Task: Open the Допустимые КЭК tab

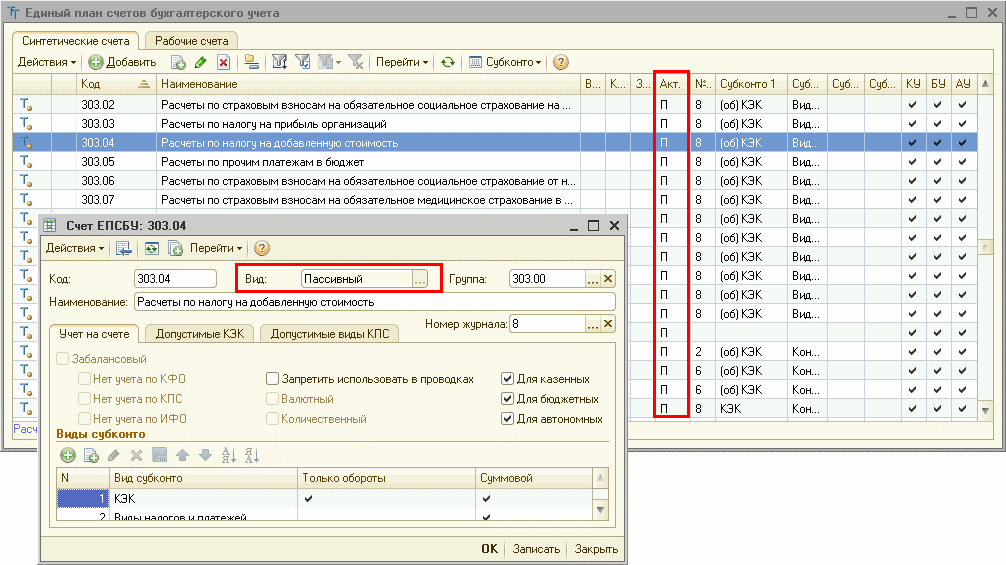Action: 200,334
